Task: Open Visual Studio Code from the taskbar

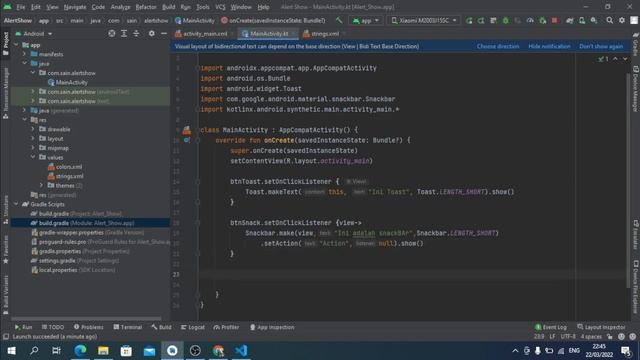Action: (x=241, y=351)
